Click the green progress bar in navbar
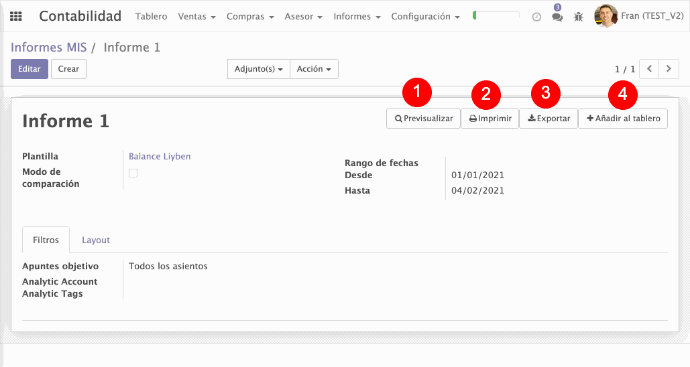Image resolution: width=690 pixels, height=367 pixels. pos(496,16)
